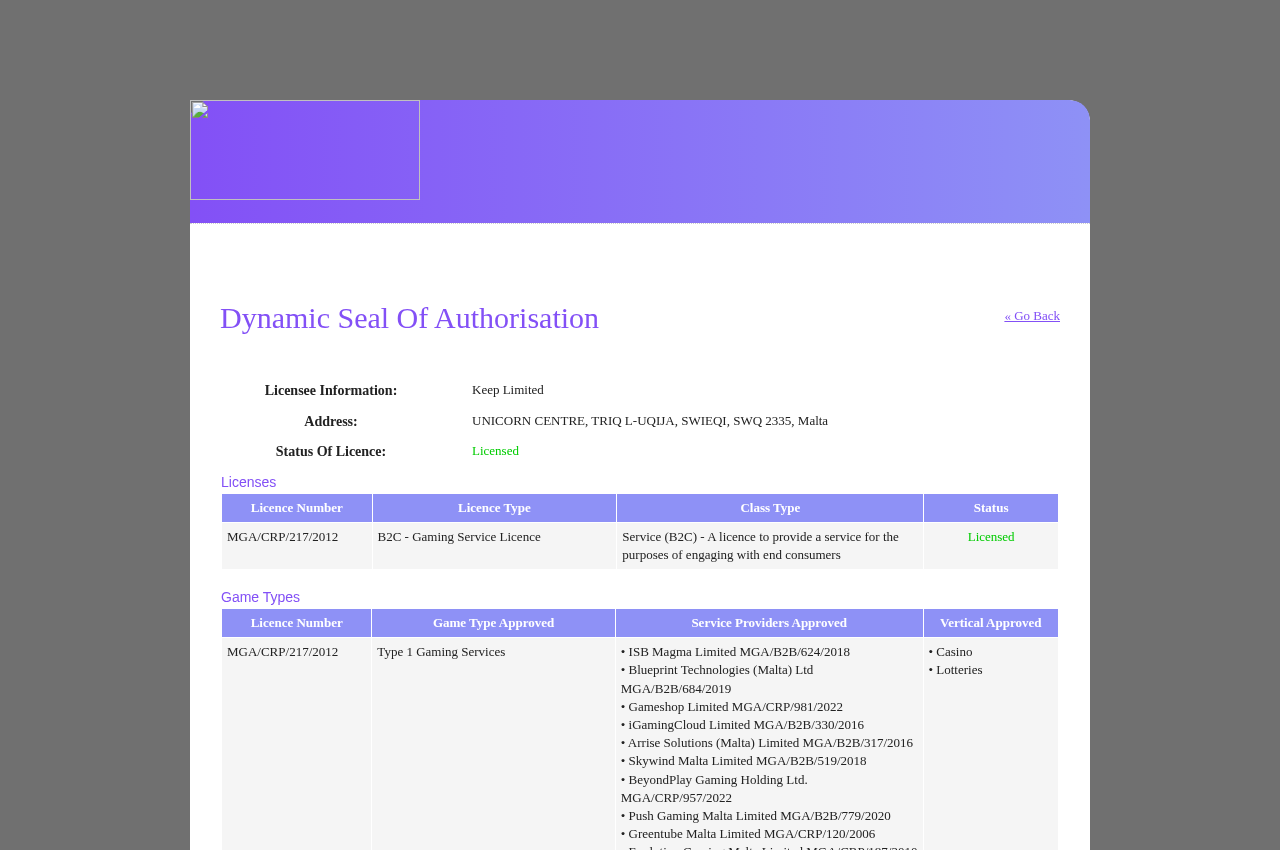Select the Casino vertical entry

point(950,652)
